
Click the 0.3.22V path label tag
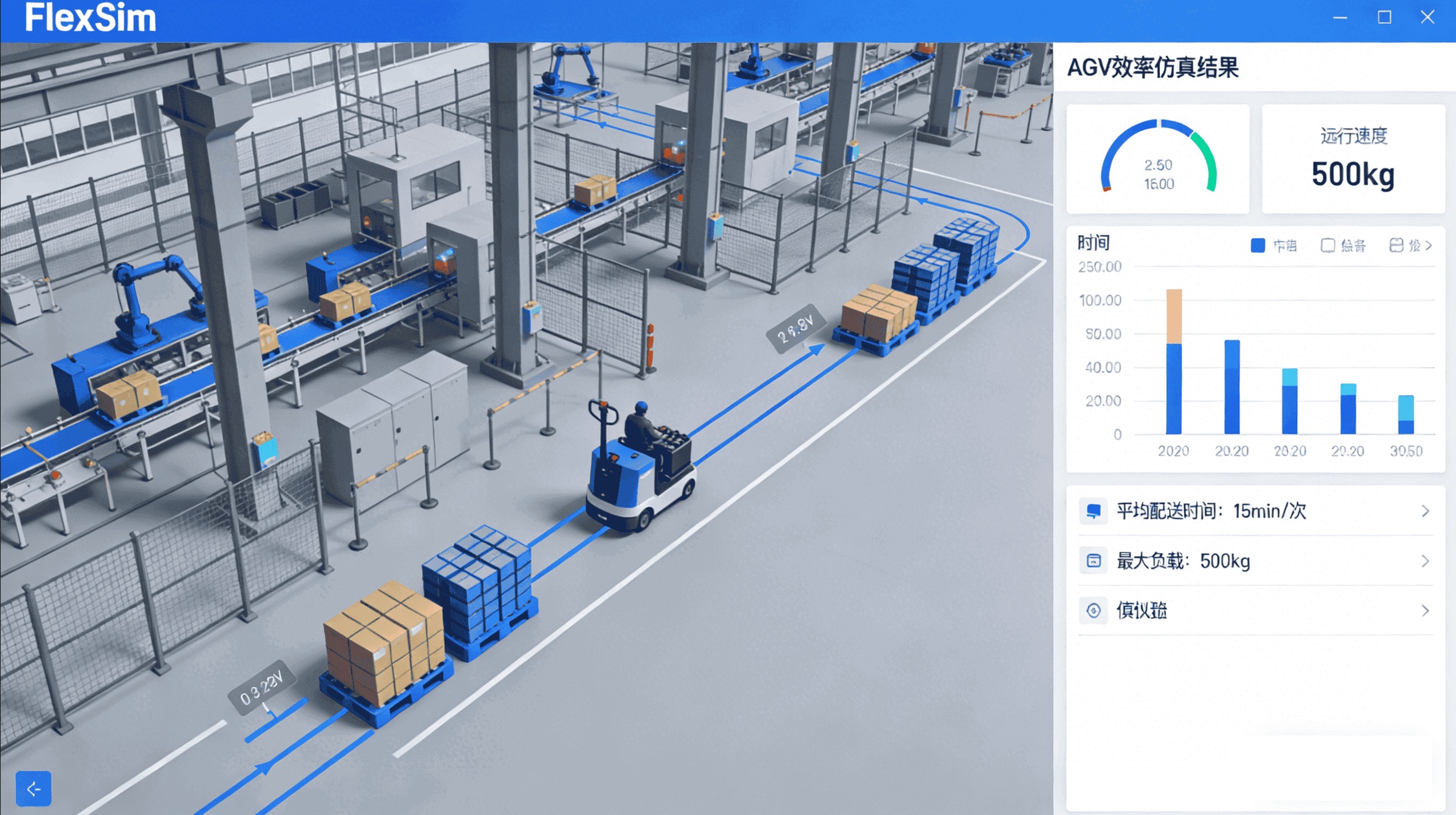pyautogui.click(x=262, y=687)
